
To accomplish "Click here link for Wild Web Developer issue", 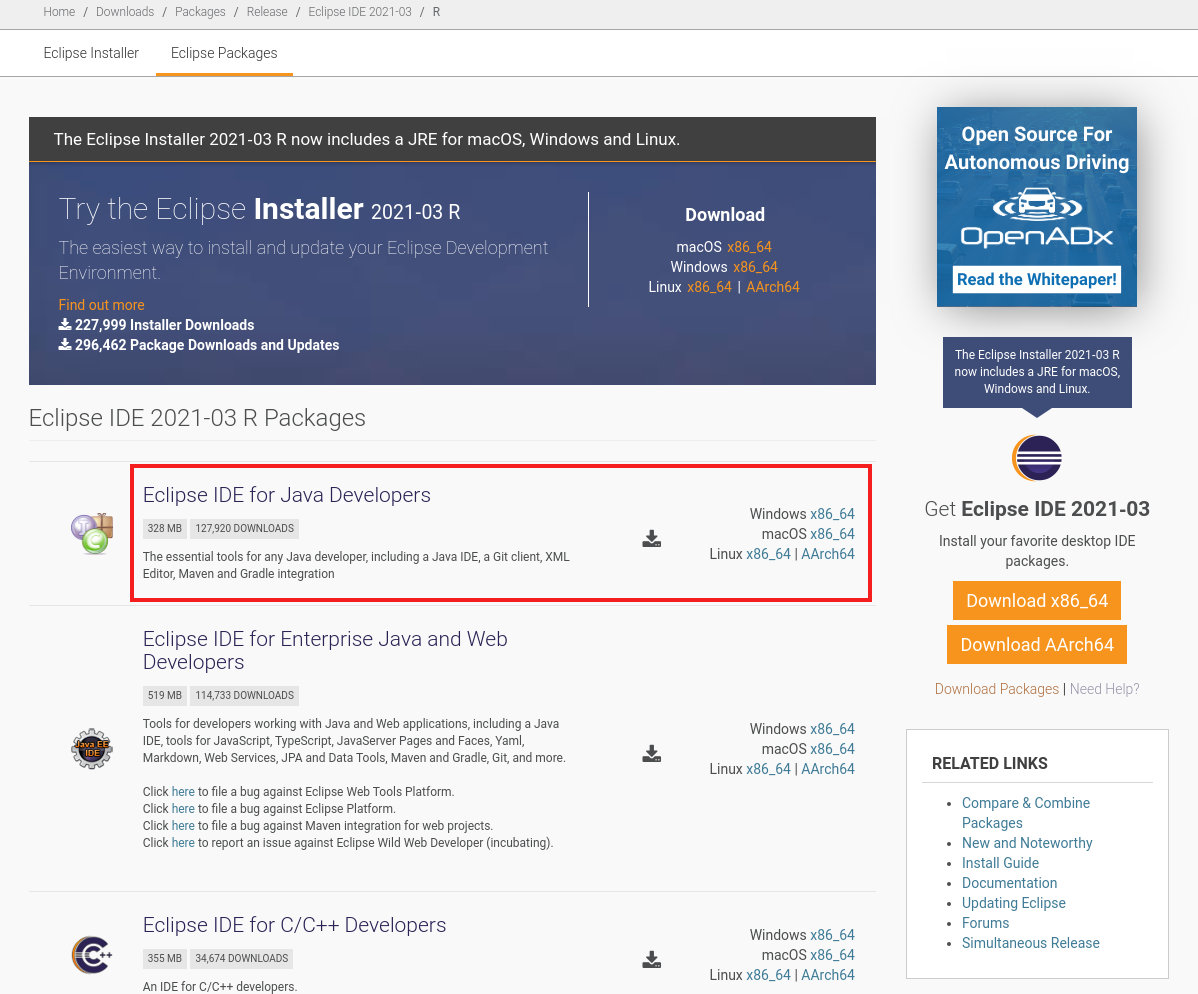I will point(183,843).
